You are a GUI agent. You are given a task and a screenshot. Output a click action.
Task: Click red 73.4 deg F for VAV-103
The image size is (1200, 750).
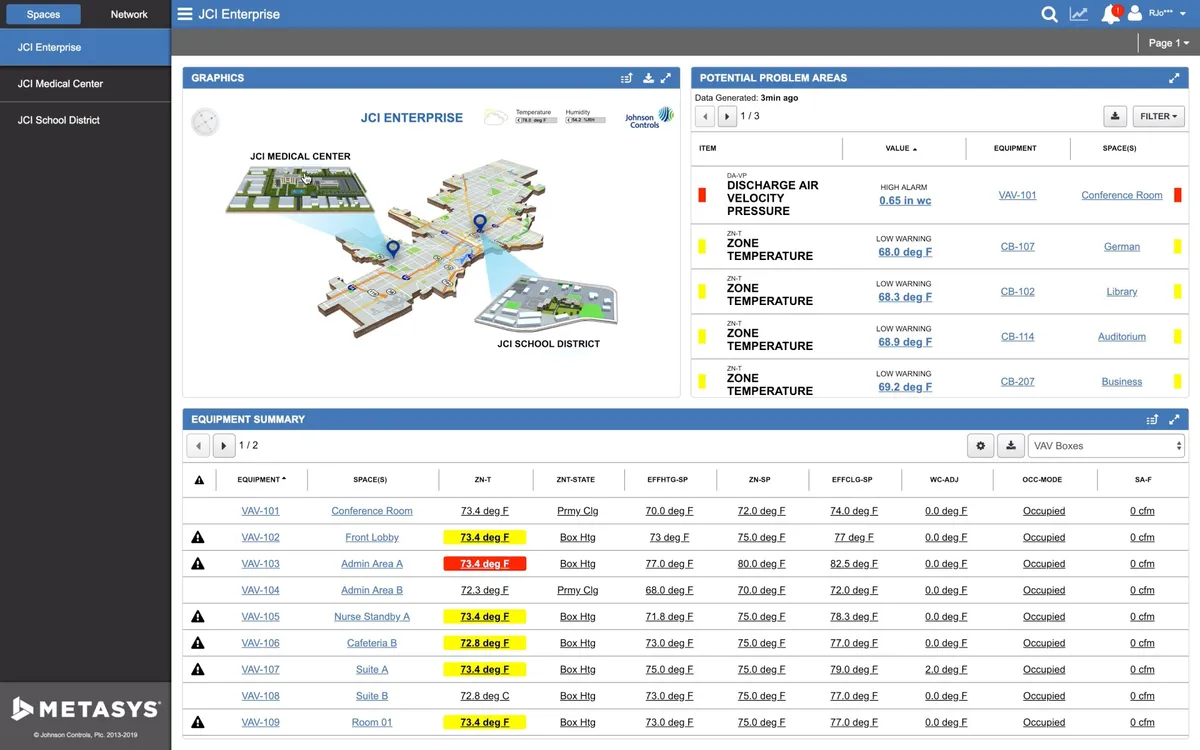click(484, 564)
